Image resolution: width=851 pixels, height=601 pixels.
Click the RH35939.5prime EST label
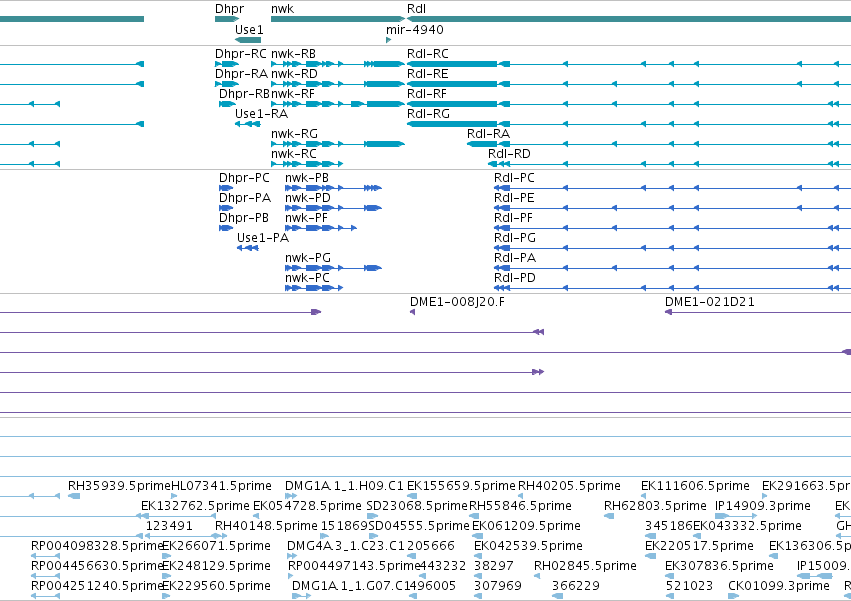click(x=119, y=486)
